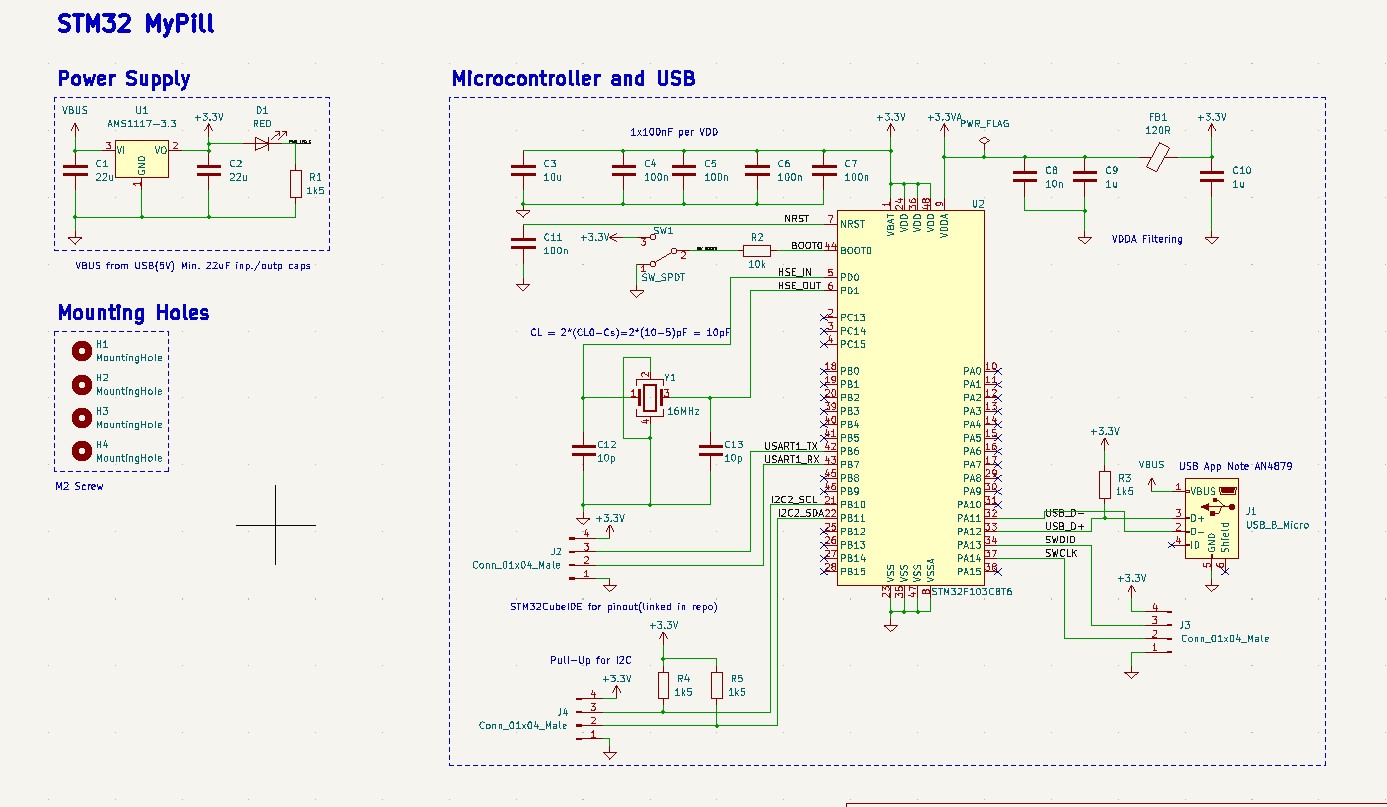1387x807 pixels.
Task: Select the I2C2_SCL net label
Action: (794, 499)
